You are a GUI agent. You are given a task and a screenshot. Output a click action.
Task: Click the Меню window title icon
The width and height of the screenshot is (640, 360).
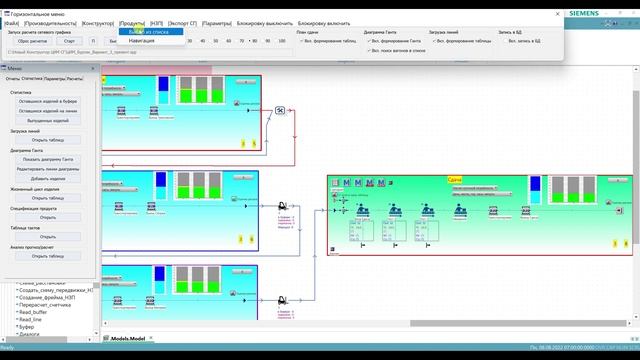4,68
